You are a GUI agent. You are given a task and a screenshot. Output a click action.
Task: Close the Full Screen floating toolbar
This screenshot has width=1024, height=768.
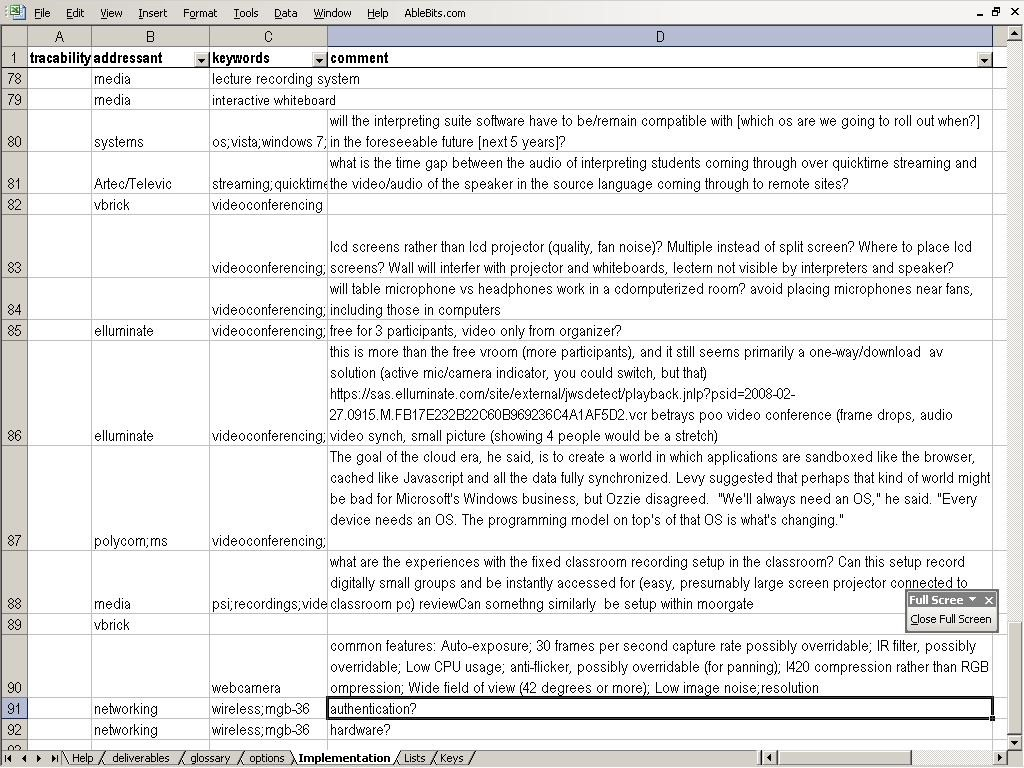coord(988,600)
